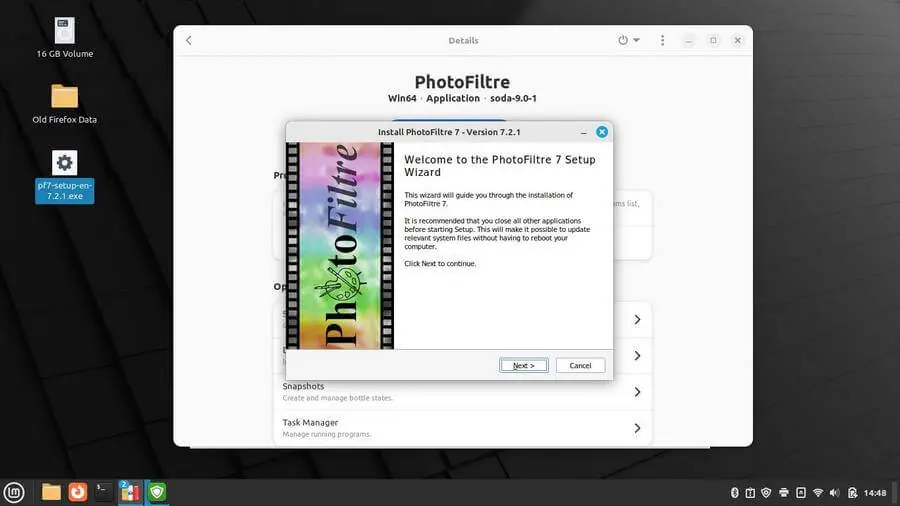The height and width of the screenshot is (506, 900).
Task: Open the volume tray icon
Action: point(835,493)
